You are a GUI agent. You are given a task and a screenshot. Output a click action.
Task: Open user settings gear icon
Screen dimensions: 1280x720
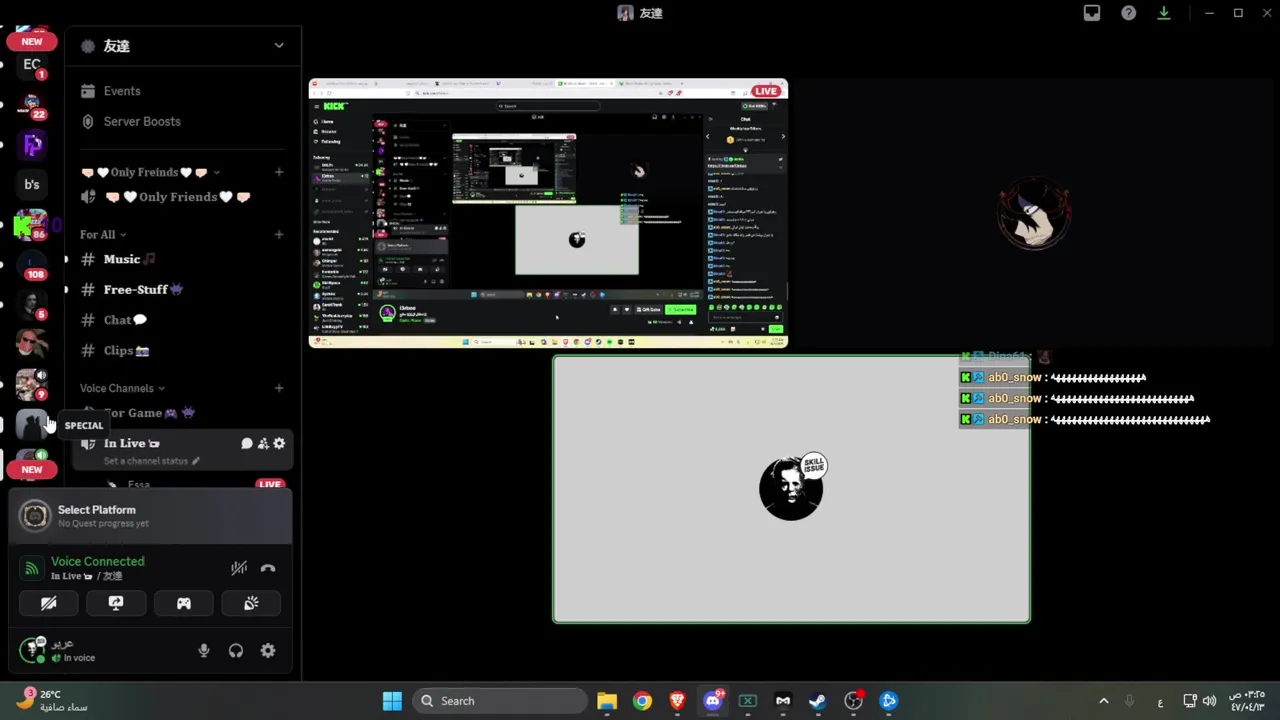[x=268, y=650]
